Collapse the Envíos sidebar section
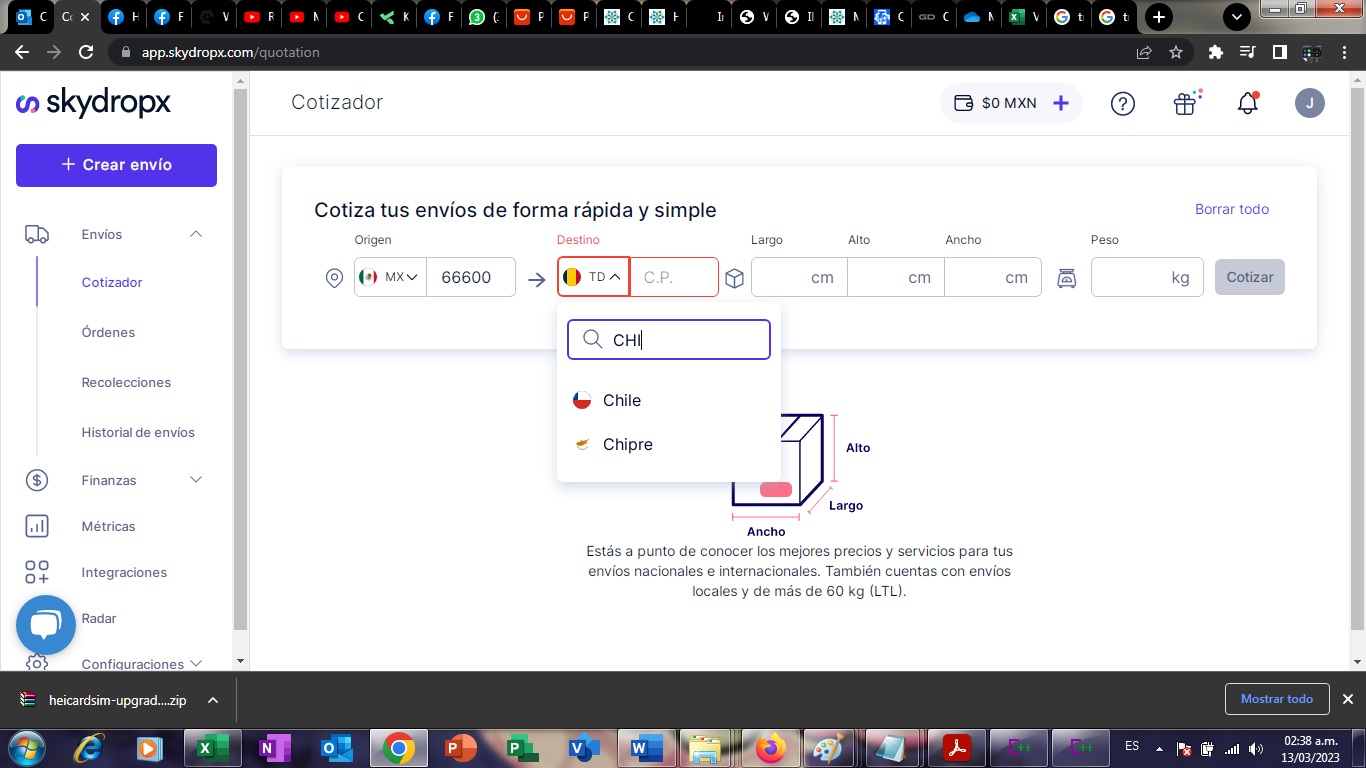Viewport: 1366px width, 768px height. point(196,234)
